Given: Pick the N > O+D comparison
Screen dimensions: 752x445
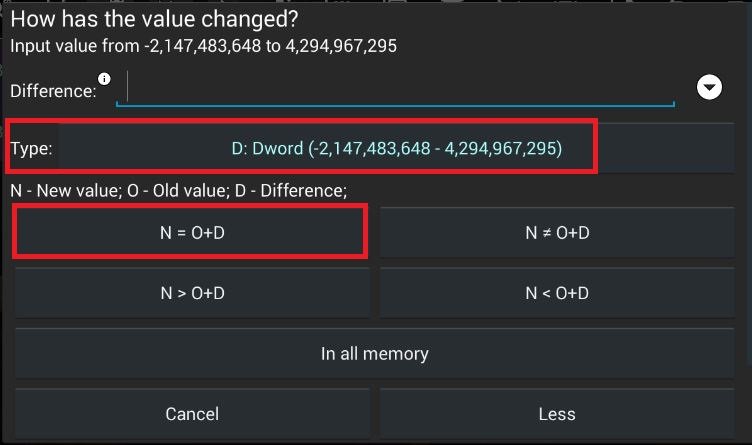Looking at the screenshot, I should (x=192, y=293).
